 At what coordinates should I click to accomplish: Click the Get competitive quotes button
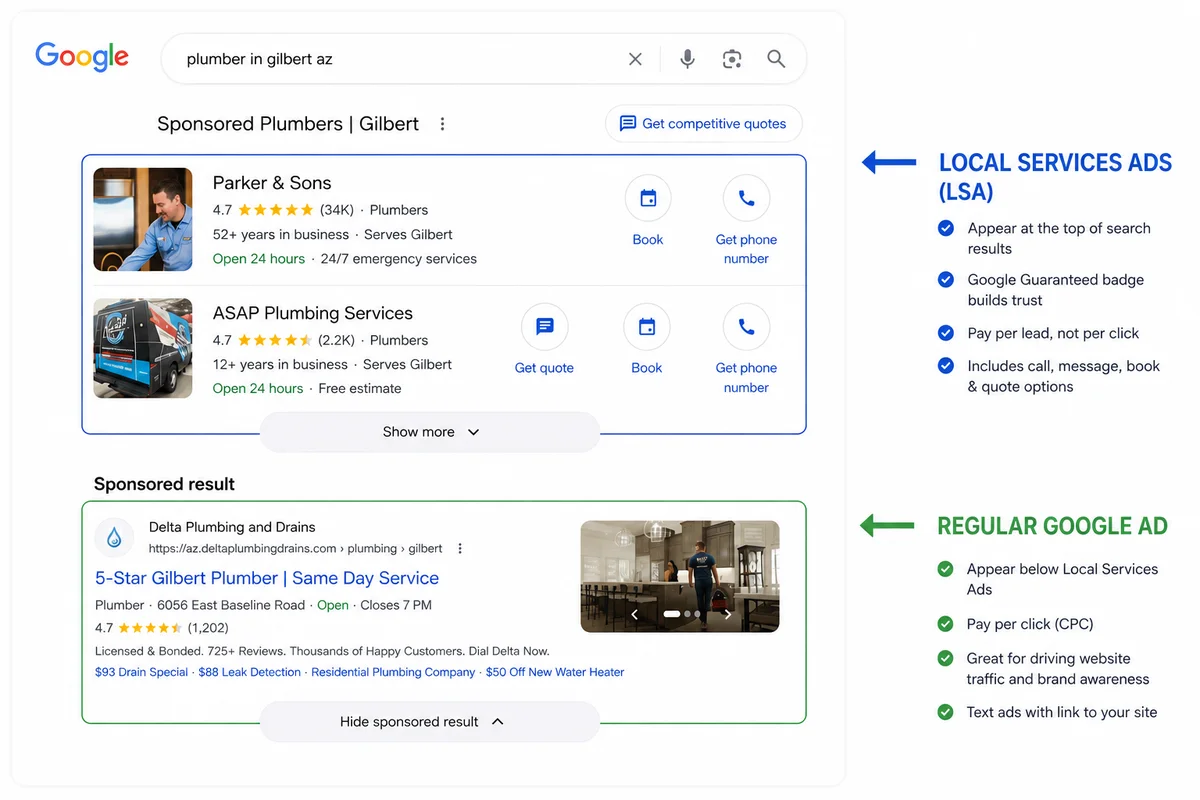point(704,124)
